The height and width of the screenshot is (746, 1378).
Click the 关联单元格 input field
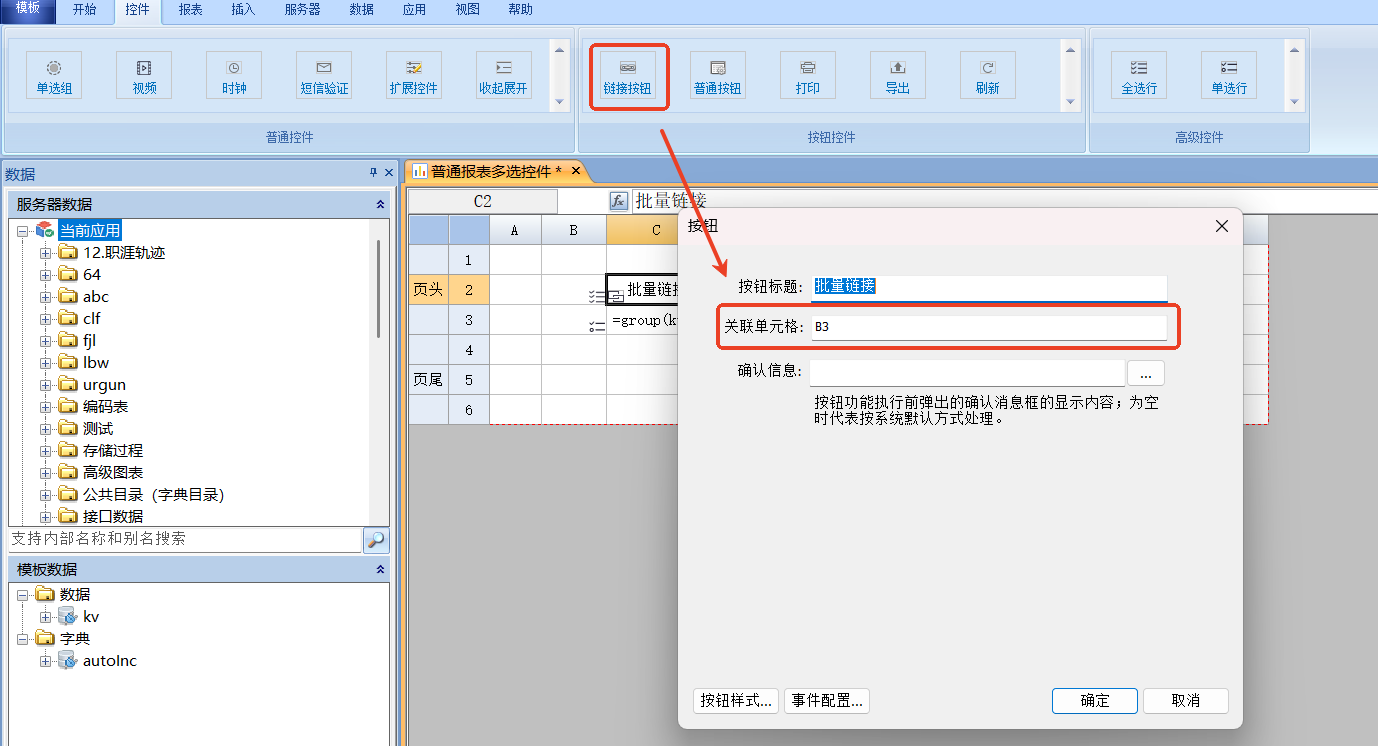tap(988, 328)
